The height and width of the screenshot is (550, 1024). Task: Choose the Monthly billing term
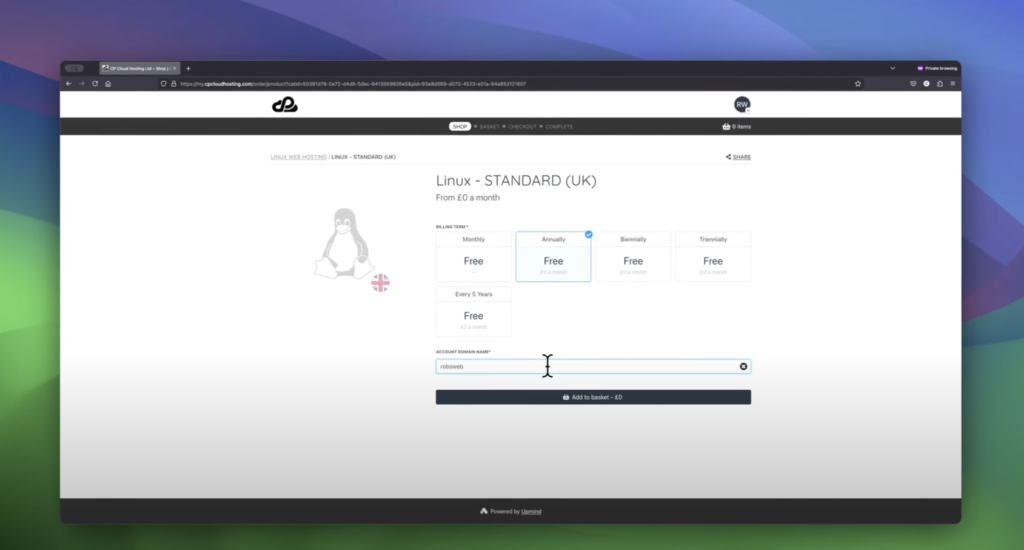coord(473,257)
